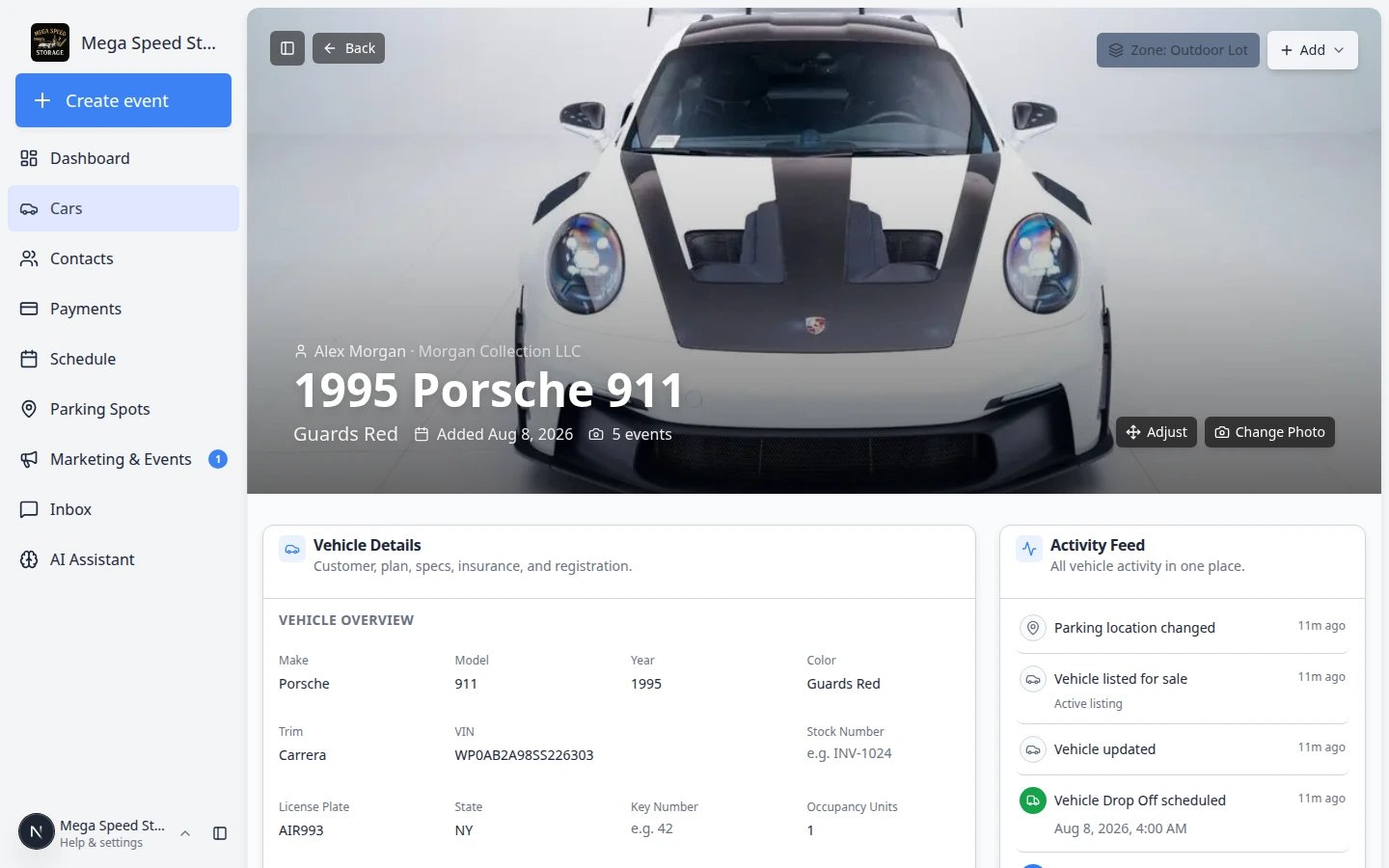Click the Vehicle listed for sale icon
This screenshot has height=868, width=1389.
pos(1033,679)
